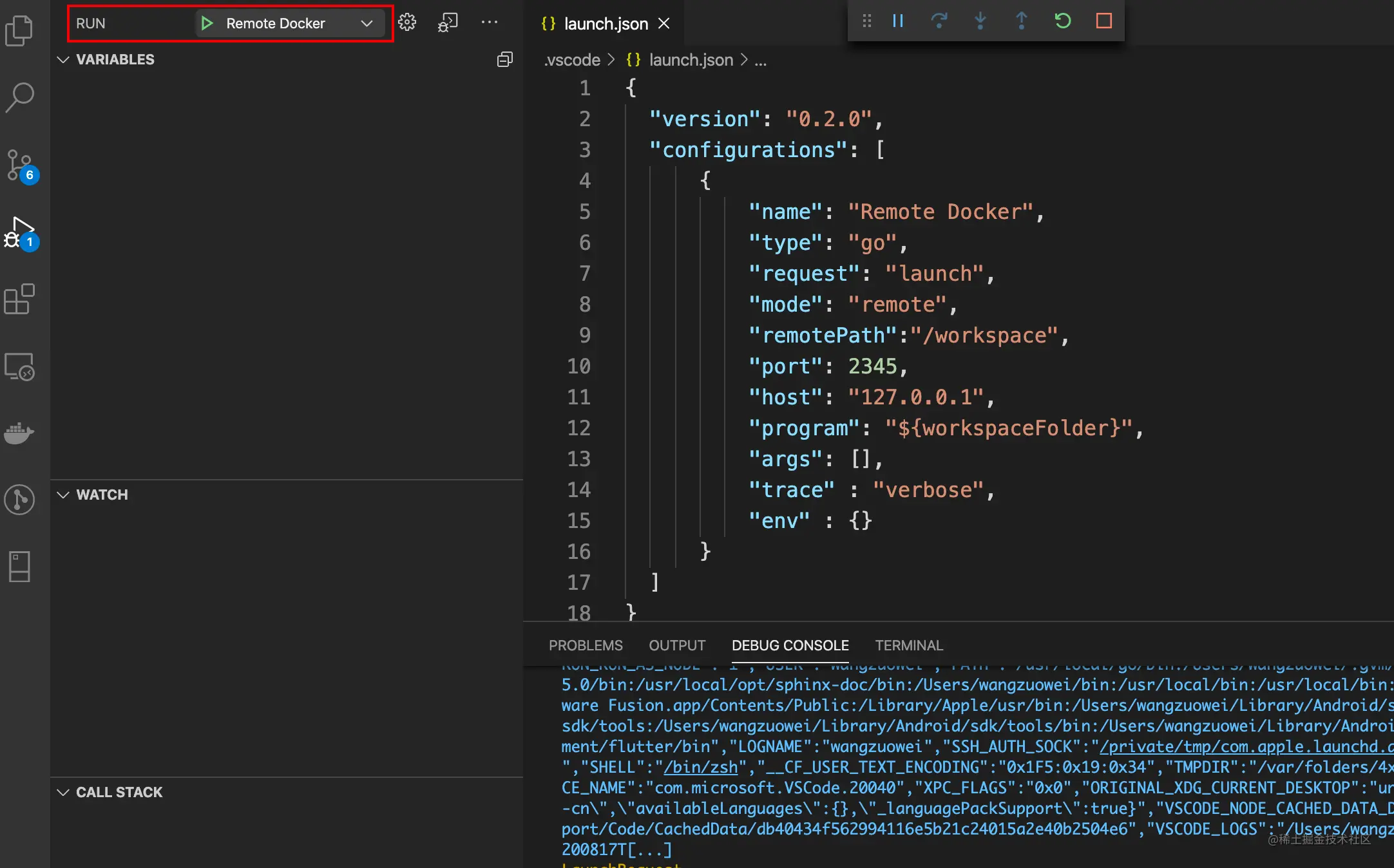The width and height of the screenshot is (1394, 868).
Task: Switch to the PROBLEMS tab
Action: 585,645
